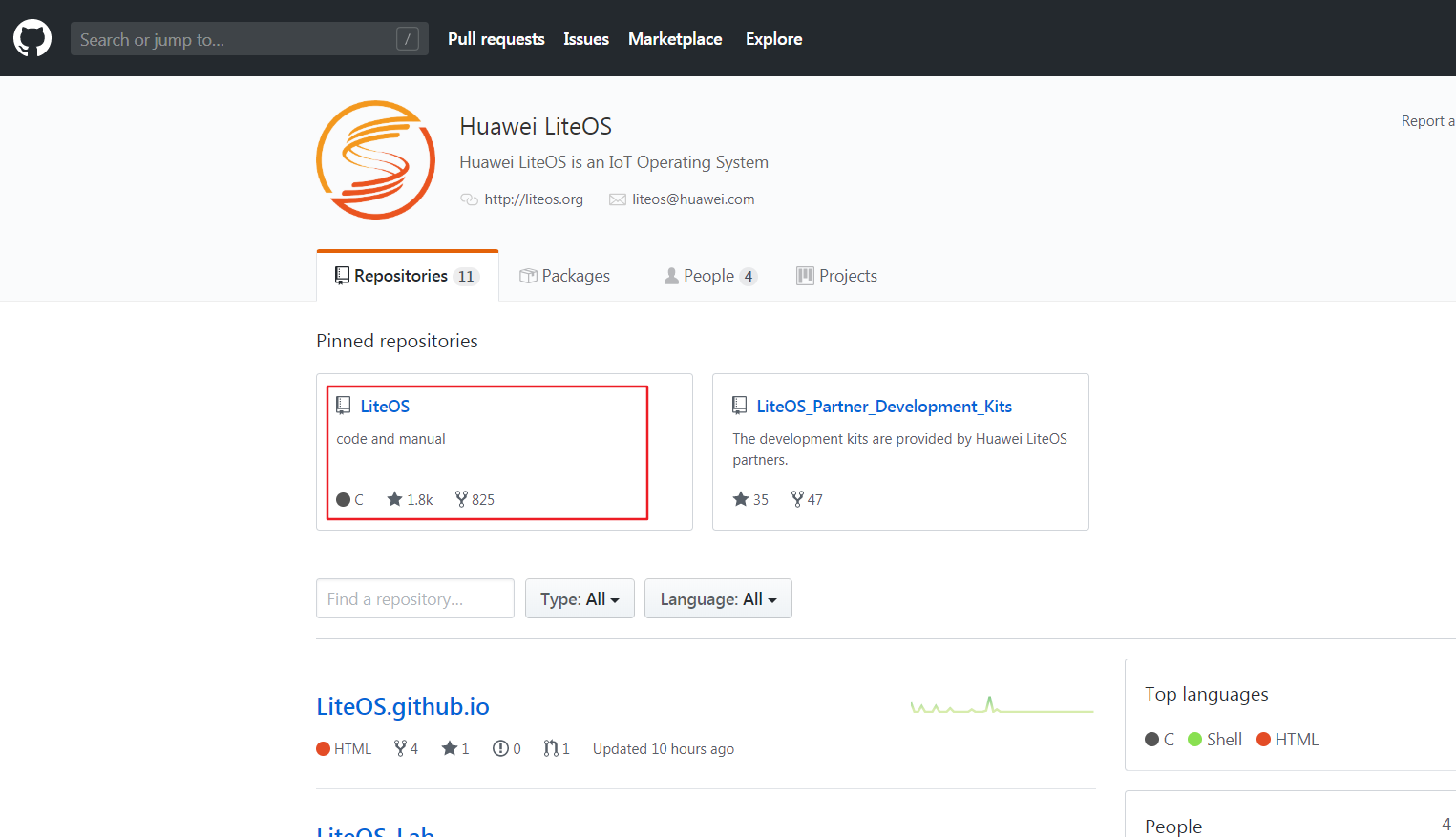Click the Repositories count badge 11
This screenshot has width=1456, height=837.
coord(466,277)
